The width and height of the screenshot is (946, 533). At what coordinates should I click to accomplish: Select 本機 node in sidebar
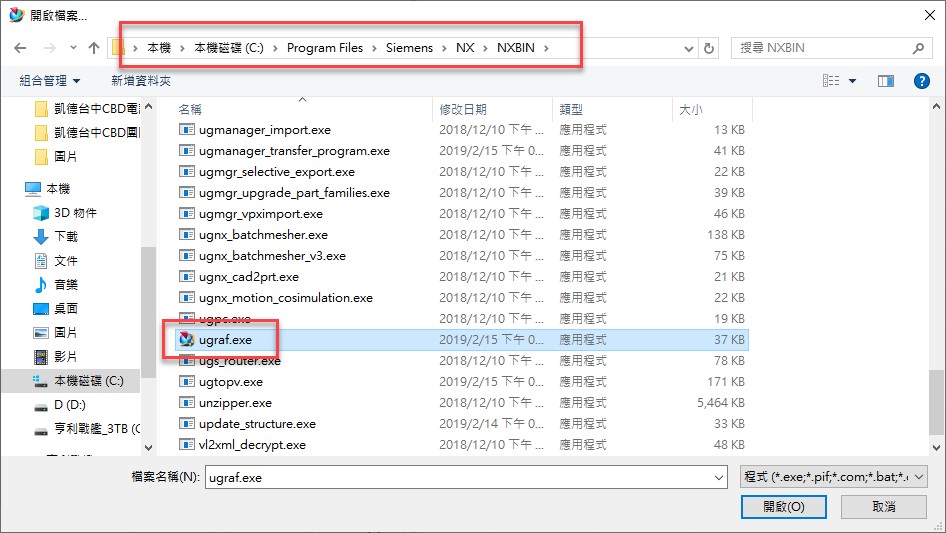[58, 189]
